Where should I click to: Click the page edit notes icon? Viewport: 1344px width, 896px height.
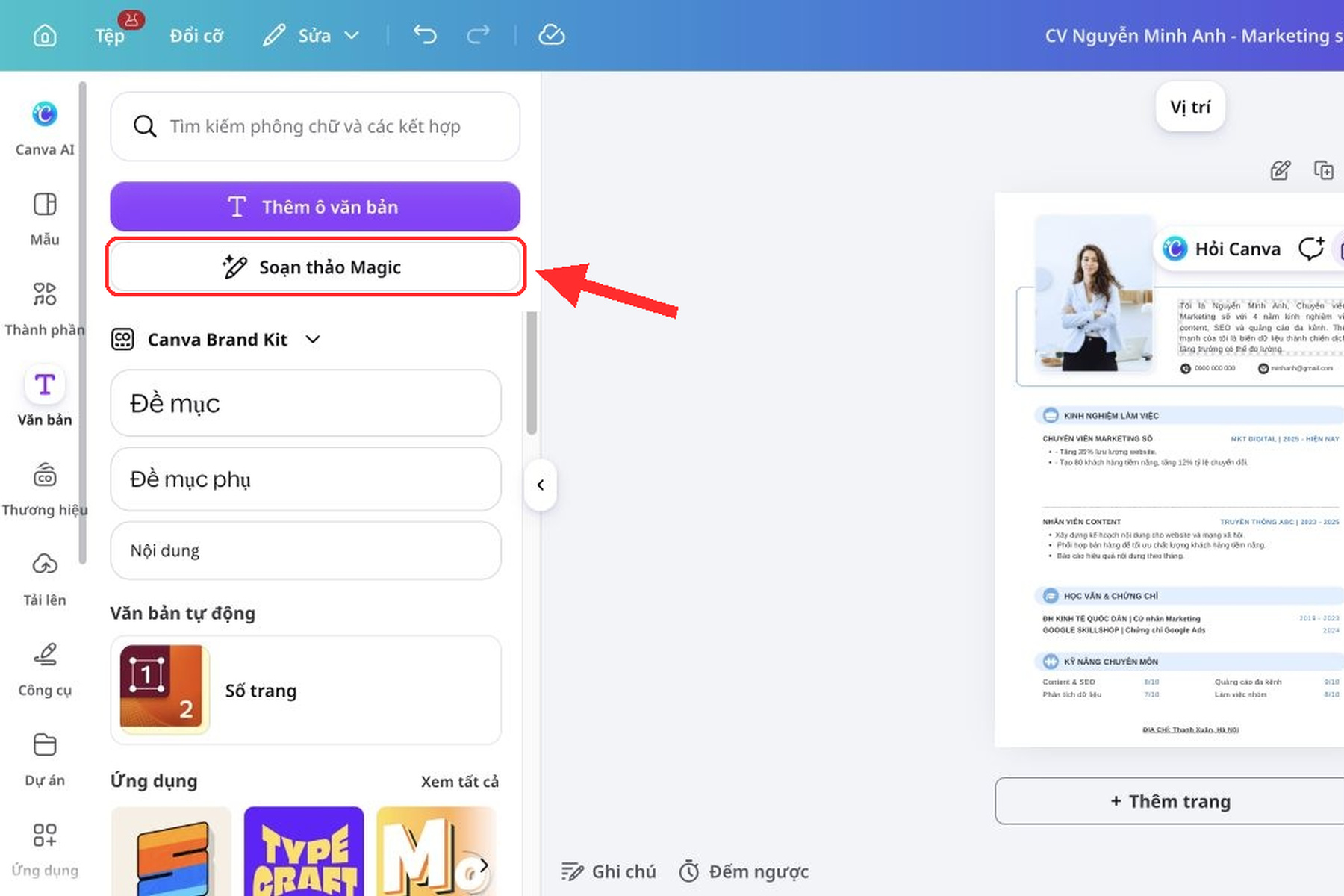point(1281,170)
